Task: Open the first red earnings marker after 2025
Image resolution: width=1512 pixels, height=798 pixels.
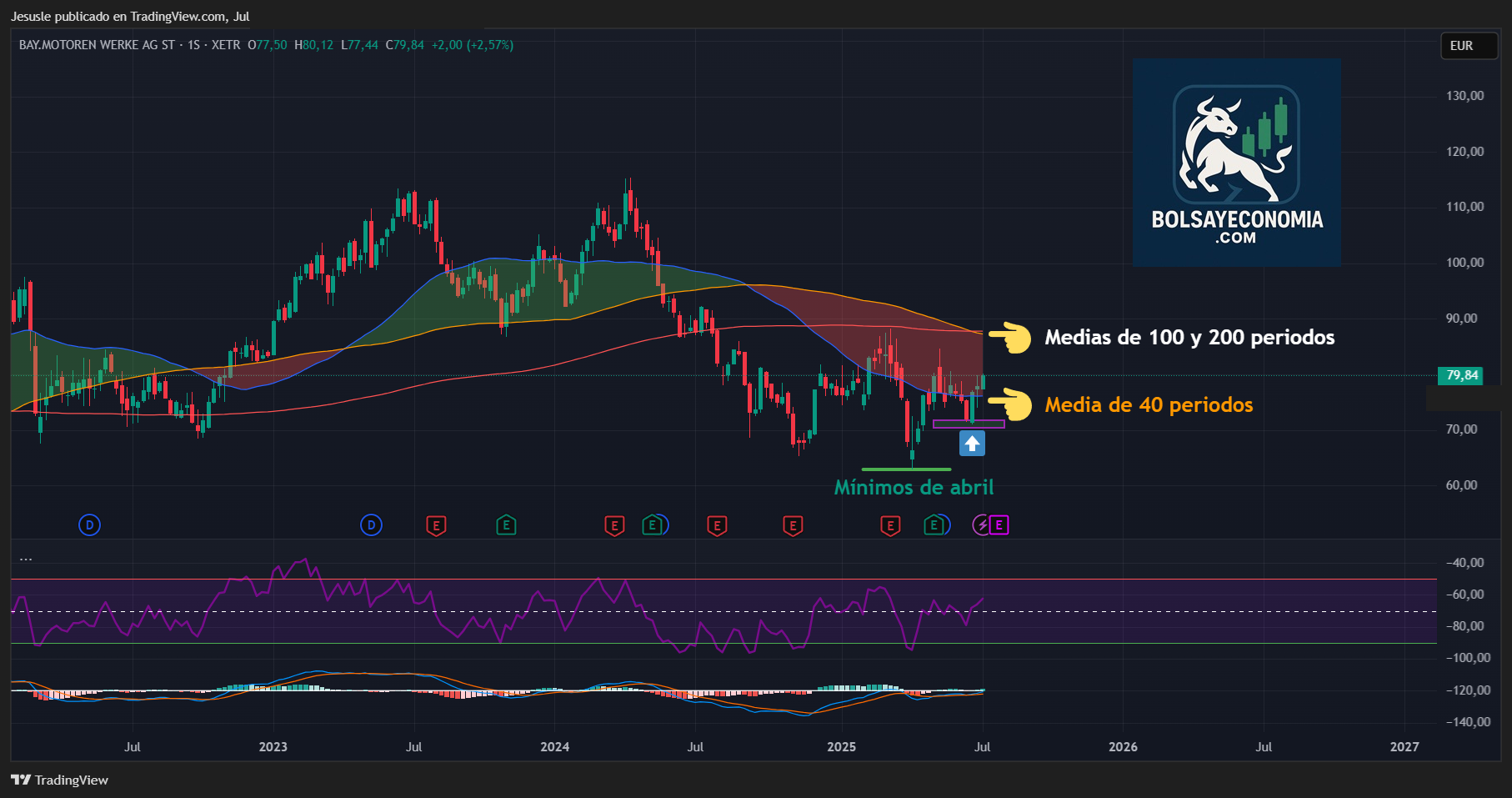Action: (890, 525)
